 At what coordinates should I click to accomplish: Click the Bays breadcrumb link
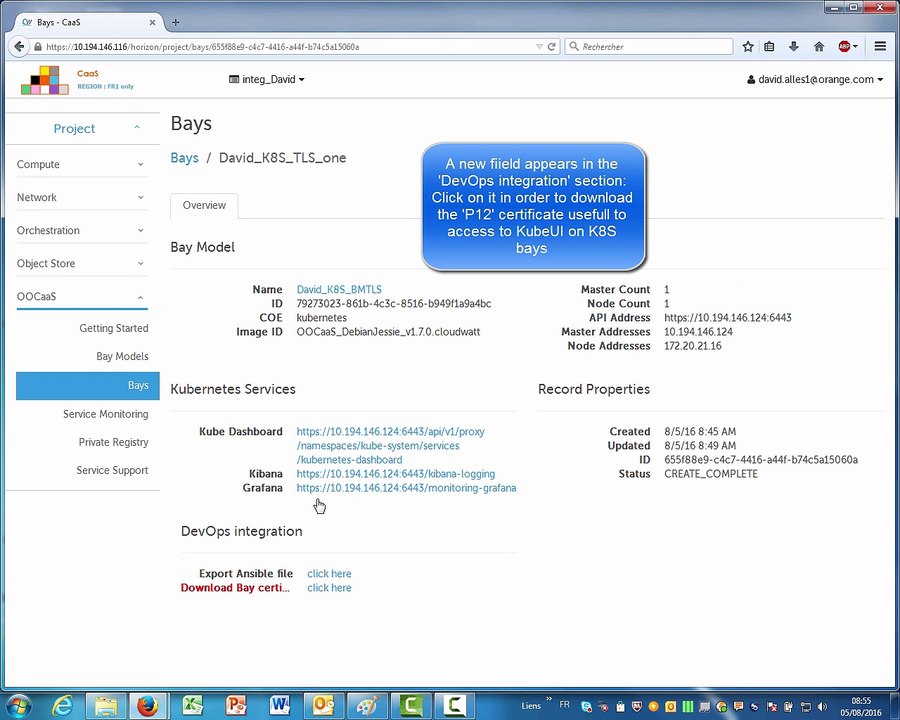[184, 158]
